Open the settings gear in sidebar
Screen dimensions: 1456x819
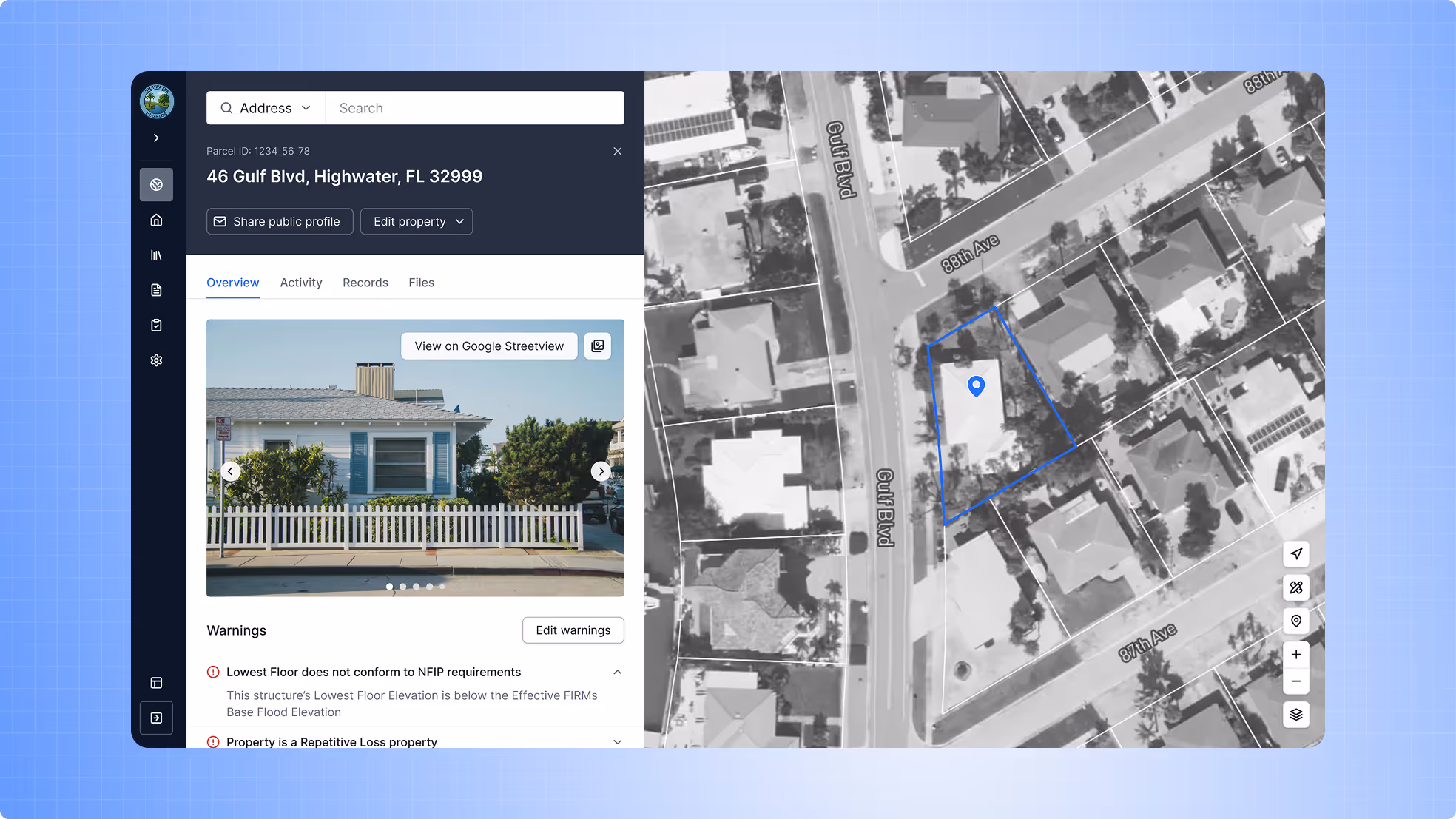point(156,360)
